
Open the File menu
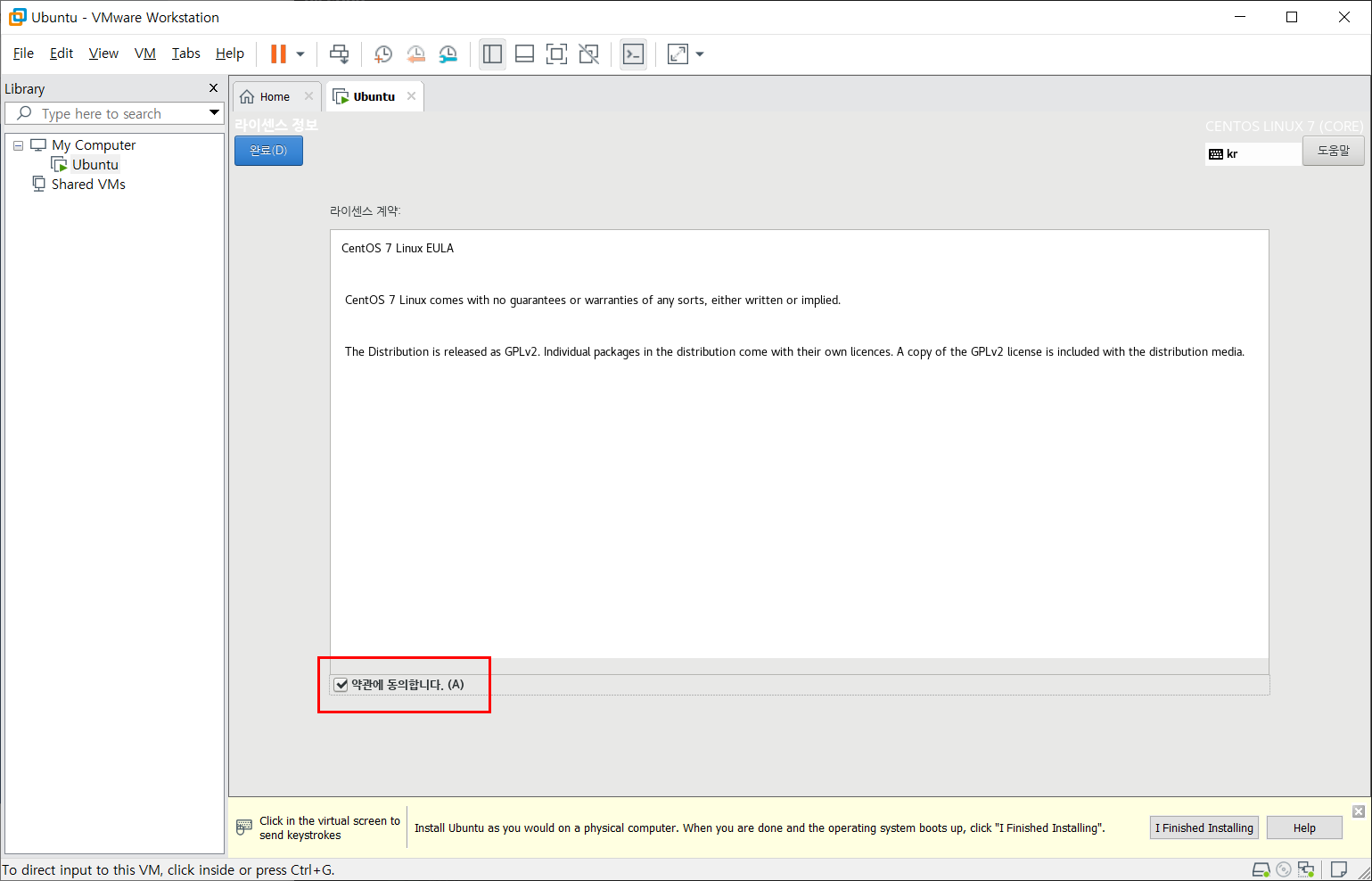click(23, 54)
